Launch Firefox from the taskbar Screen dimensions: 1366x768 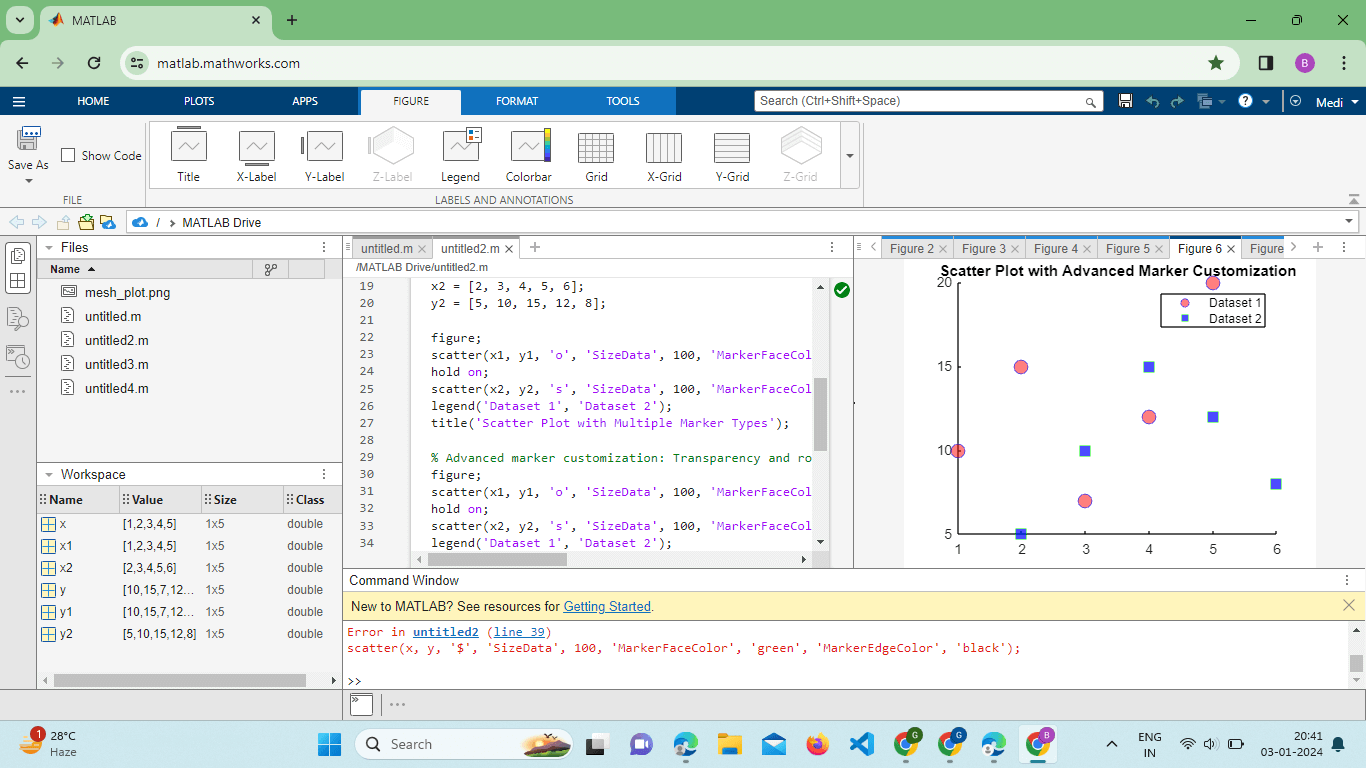(x=817, y=744)
